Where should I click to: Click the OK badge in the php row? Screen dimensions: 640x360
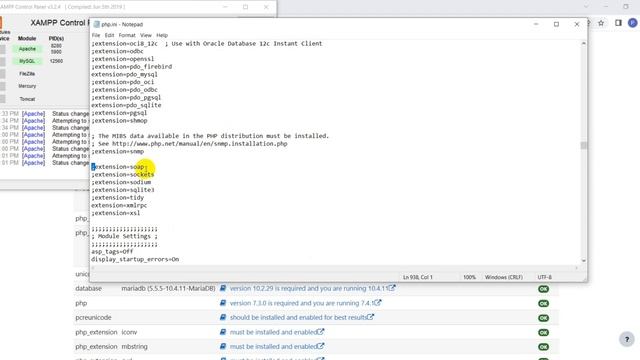pos(543,304)
